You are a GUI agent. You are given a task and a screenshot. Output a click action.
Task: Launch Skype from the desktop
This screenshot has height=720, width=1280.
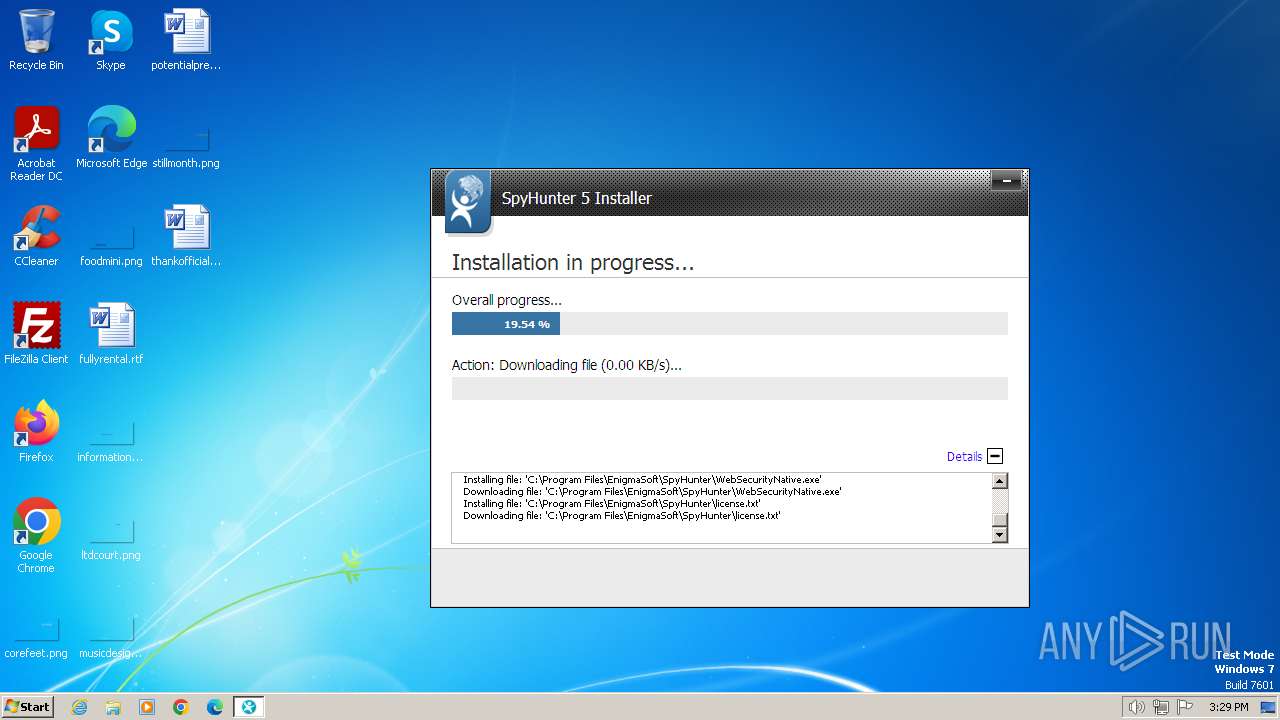[x=110, y=40]
